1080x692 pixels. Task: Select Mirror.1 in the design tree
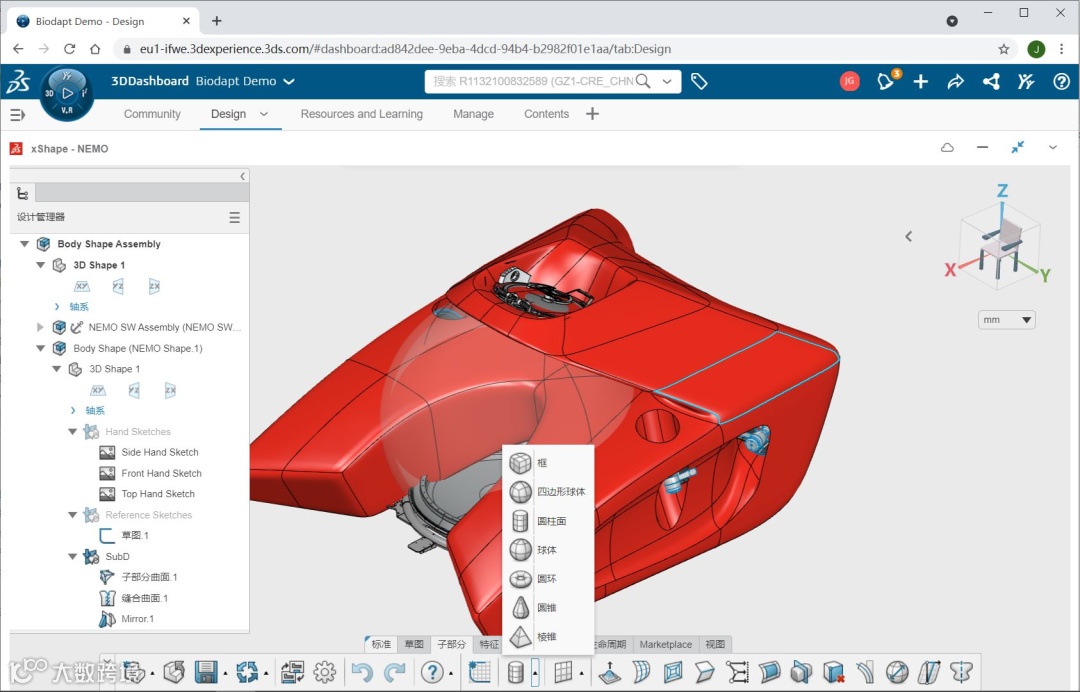(138, 619)
